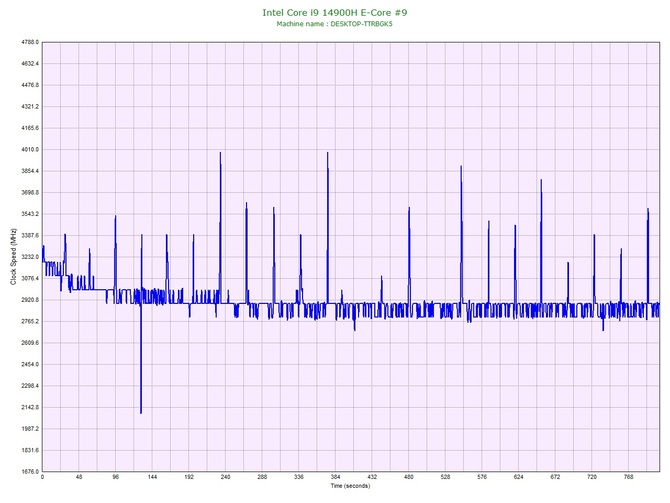This screenshot has width=670, height=503.
Task: Click the 672 tick on time axis
Action: click(555, 477)
